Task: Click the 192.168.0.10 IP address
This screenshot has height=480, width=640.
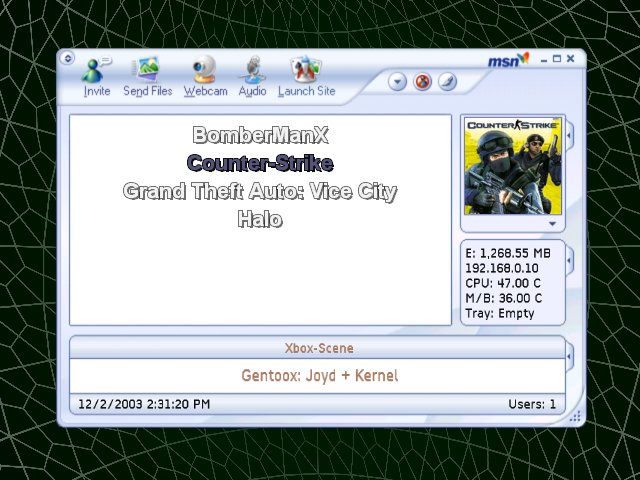Action: (502, 269)
